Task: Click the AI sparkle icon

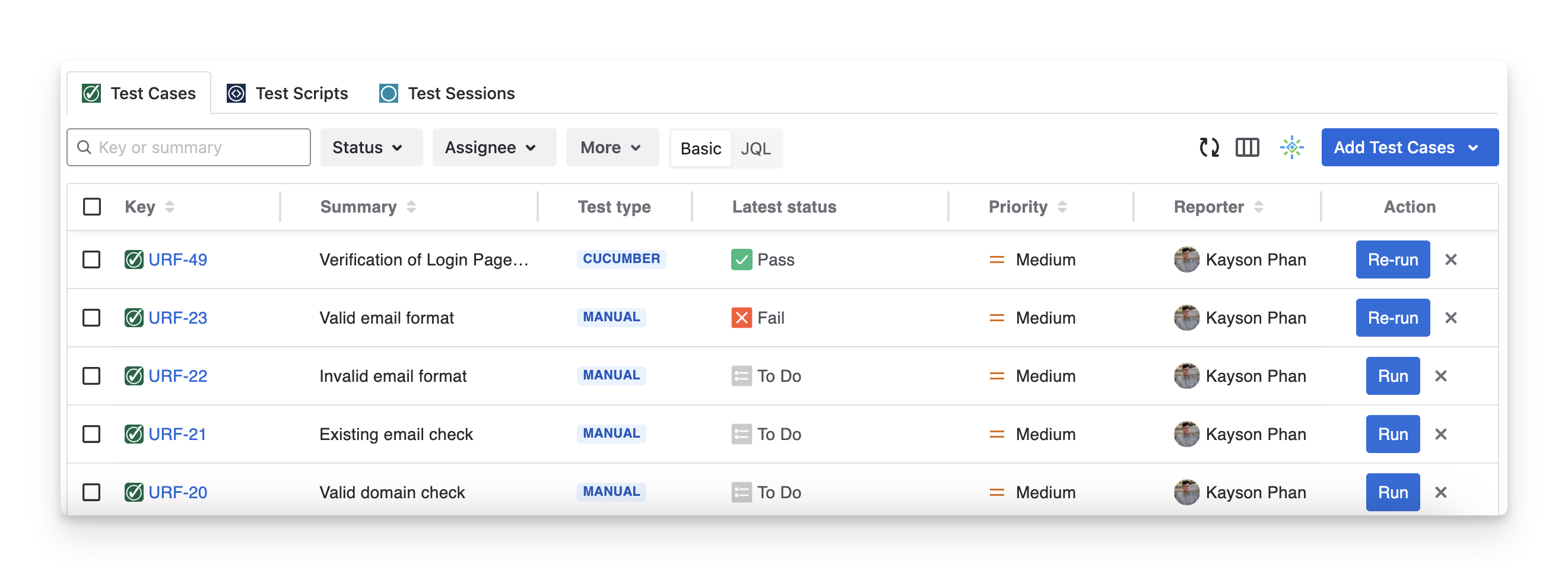Action: click(x=1291, y=147)
